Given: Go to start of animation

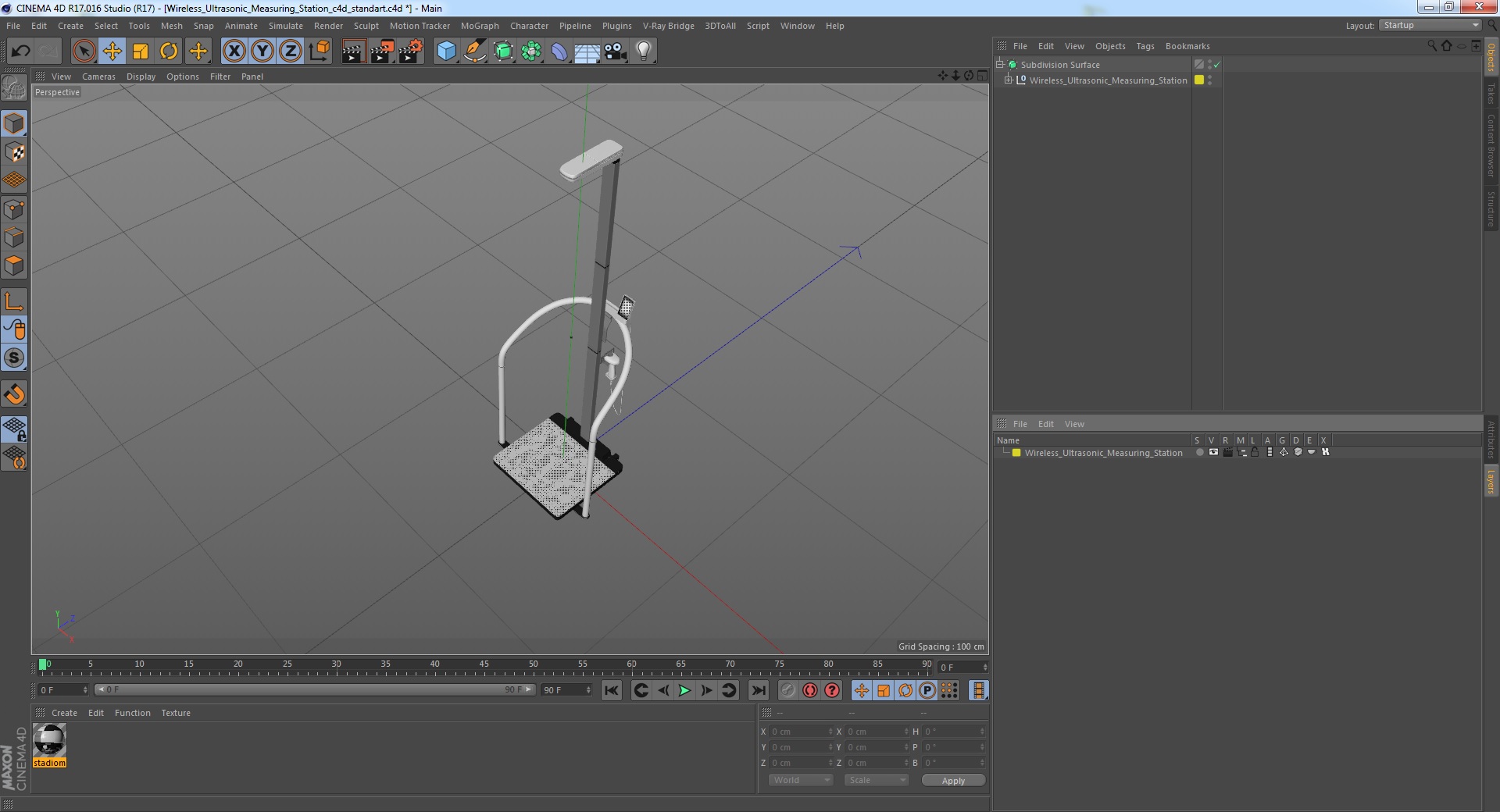Looking at the screenshot, I should (x=612, y=690).
